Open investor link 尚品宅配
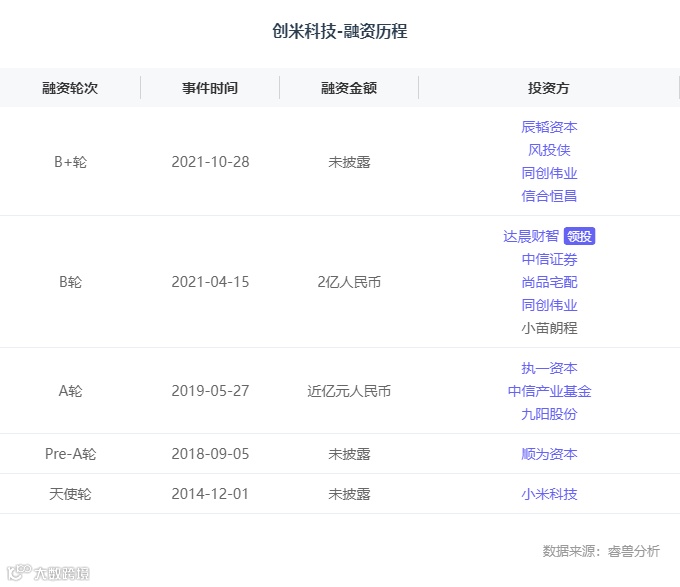 coord(549,282)
